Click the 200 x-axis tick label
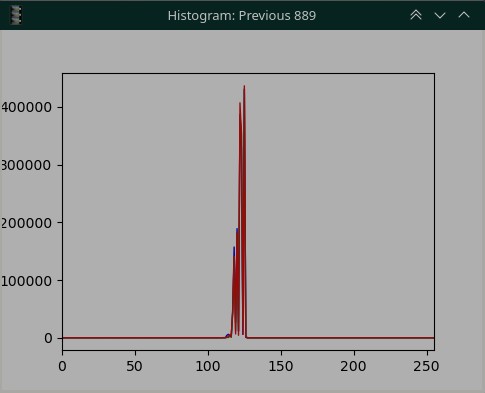Image resolution: width=485 pixels, height=393 pixels. pyautogui.click(x=353, y=366)
